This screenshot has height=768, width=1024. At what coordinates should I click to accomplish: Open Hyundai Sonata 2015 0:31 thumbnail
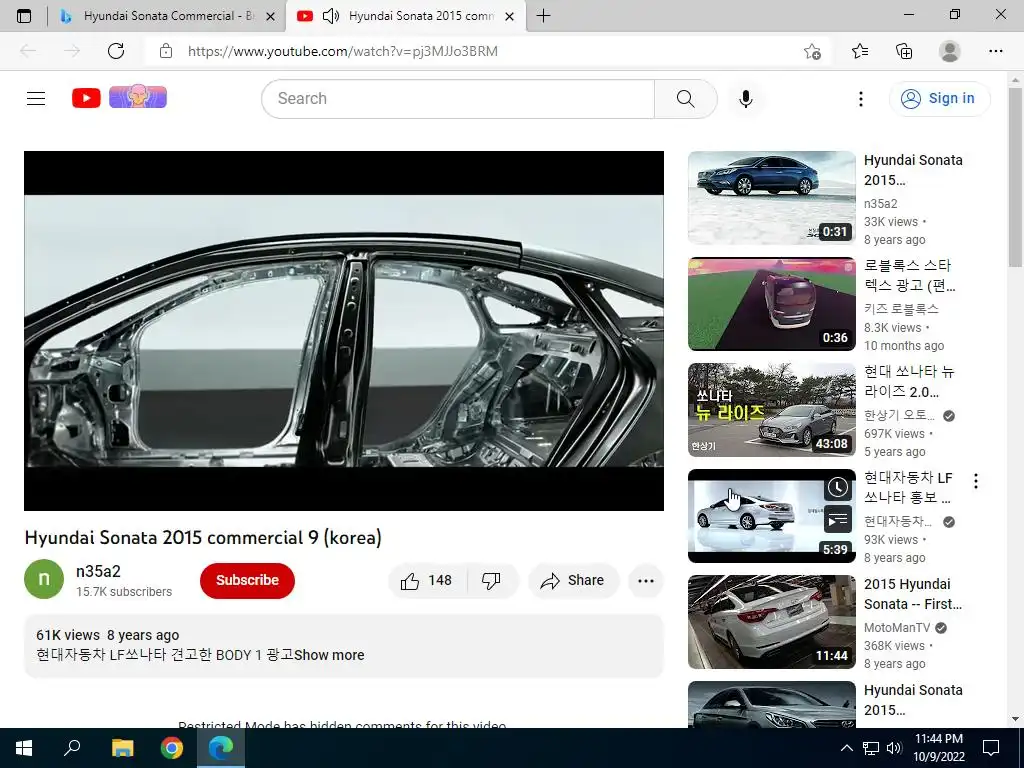[x=771, y=198]
